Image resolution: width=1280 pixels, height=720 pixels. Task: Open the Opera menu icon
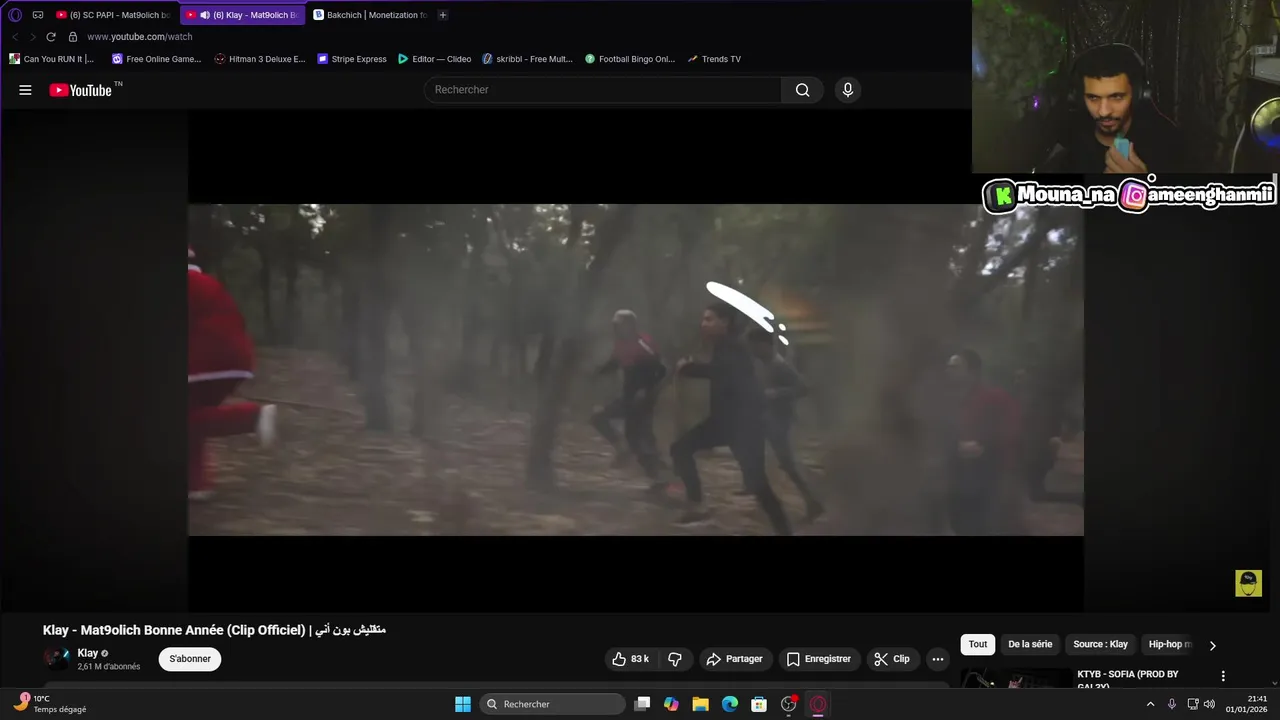tap(15, 15)
